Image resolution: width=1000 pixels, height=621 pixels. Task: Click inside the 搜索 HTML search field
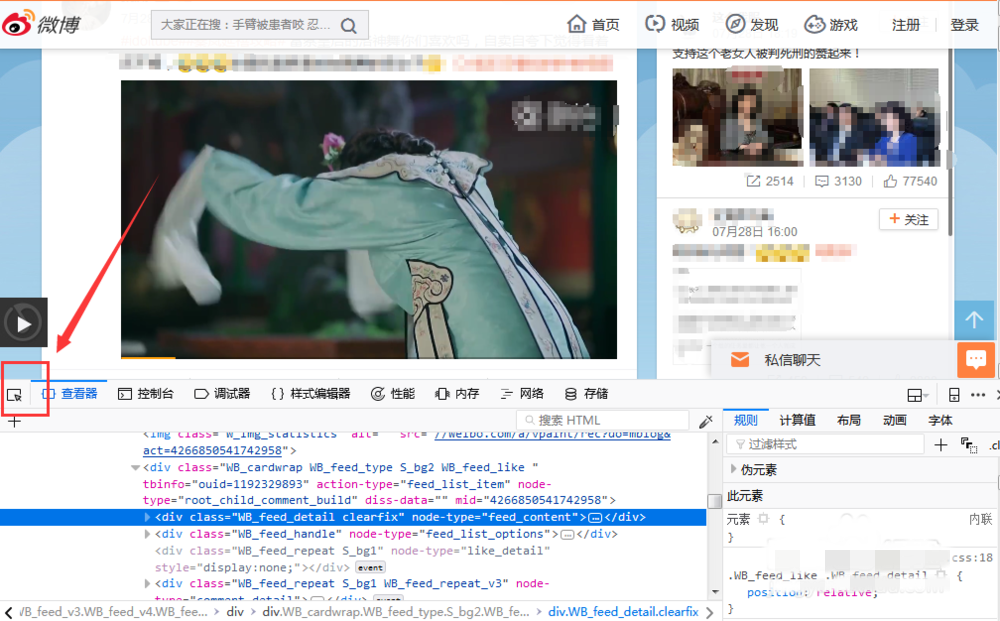tap(600, 419)
